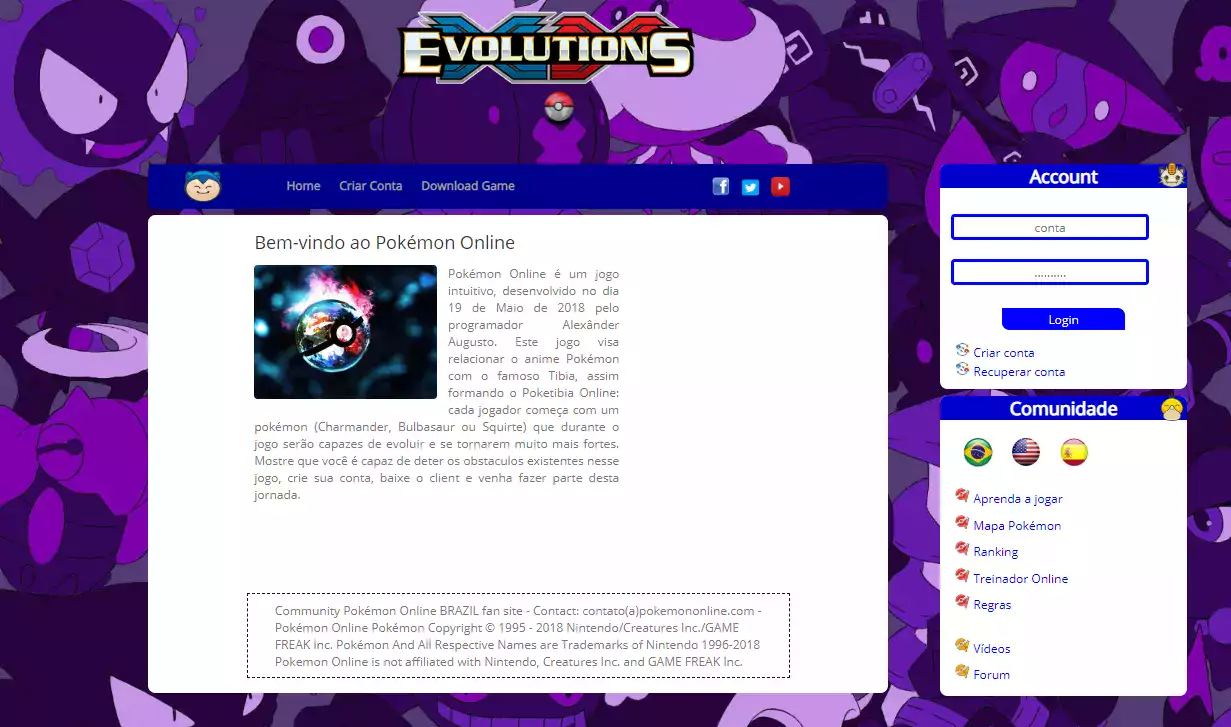Open the Facebook social icon
This screenshot has height=727, width=1231.
click(x=721, y=186)
